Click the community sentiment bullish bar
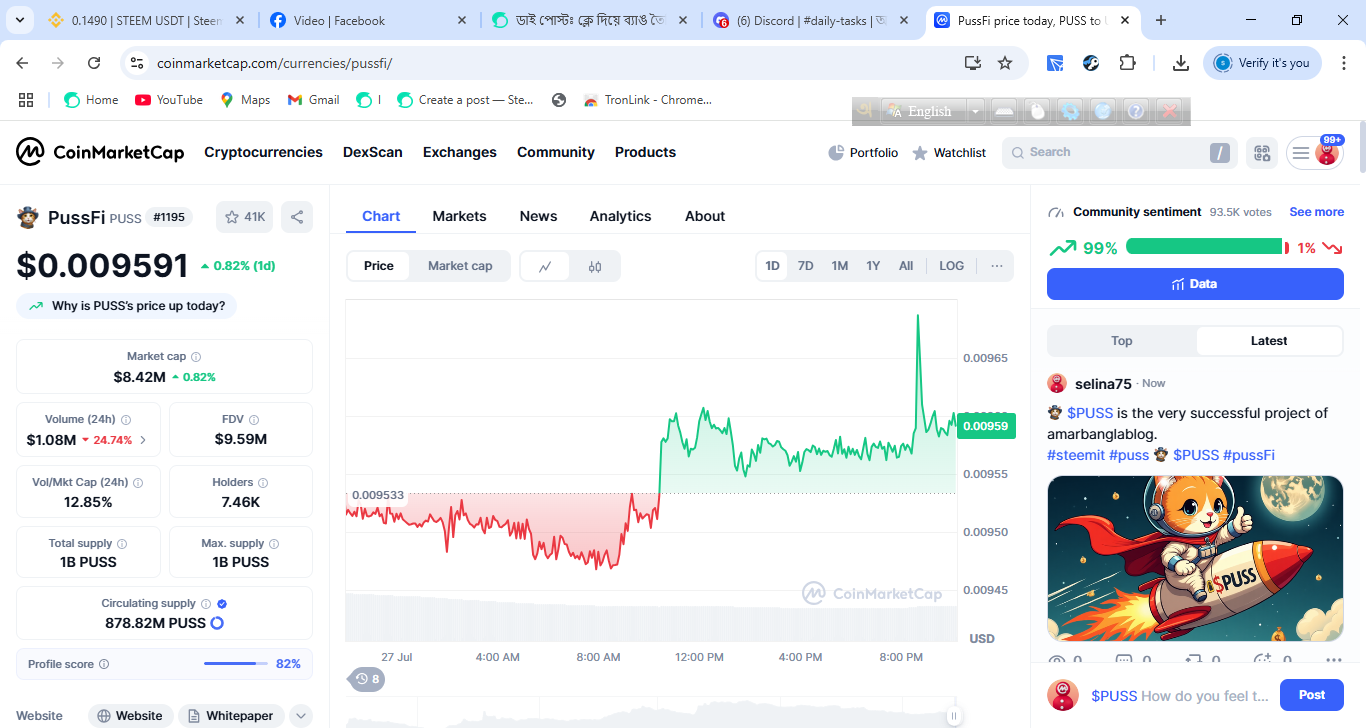 click(1204, 247)
